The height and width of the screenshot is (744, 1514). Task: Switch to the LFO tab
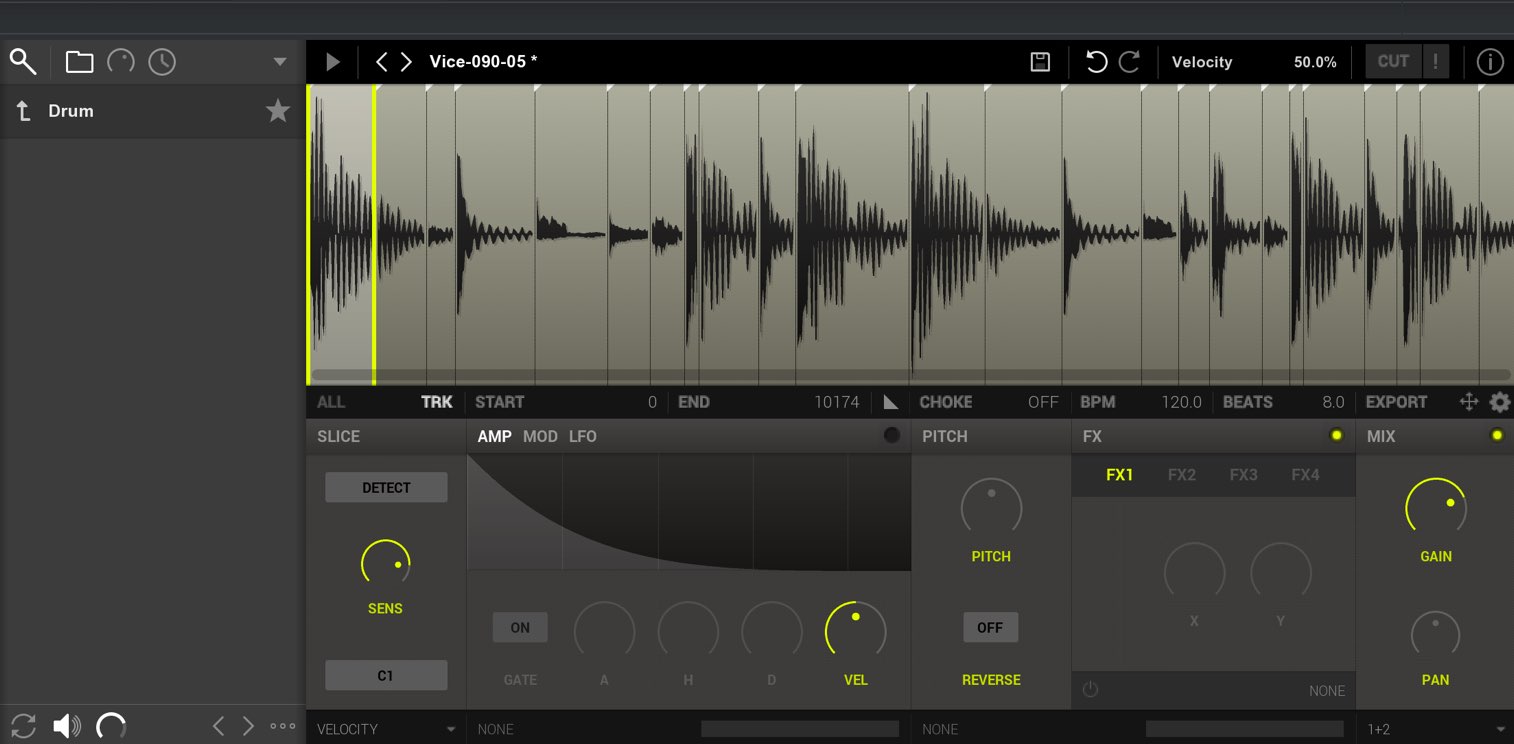tap(582, 436)
